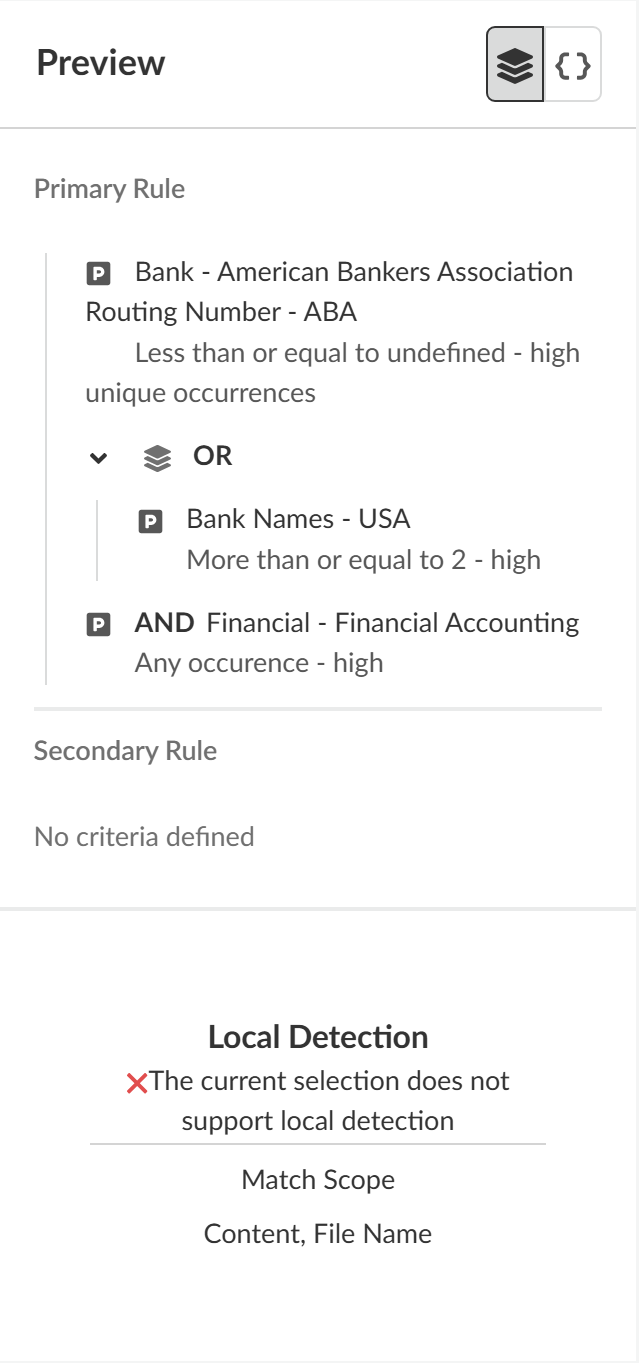
Task: Collapse the OR group with the chevron
Action: (98, 458)
